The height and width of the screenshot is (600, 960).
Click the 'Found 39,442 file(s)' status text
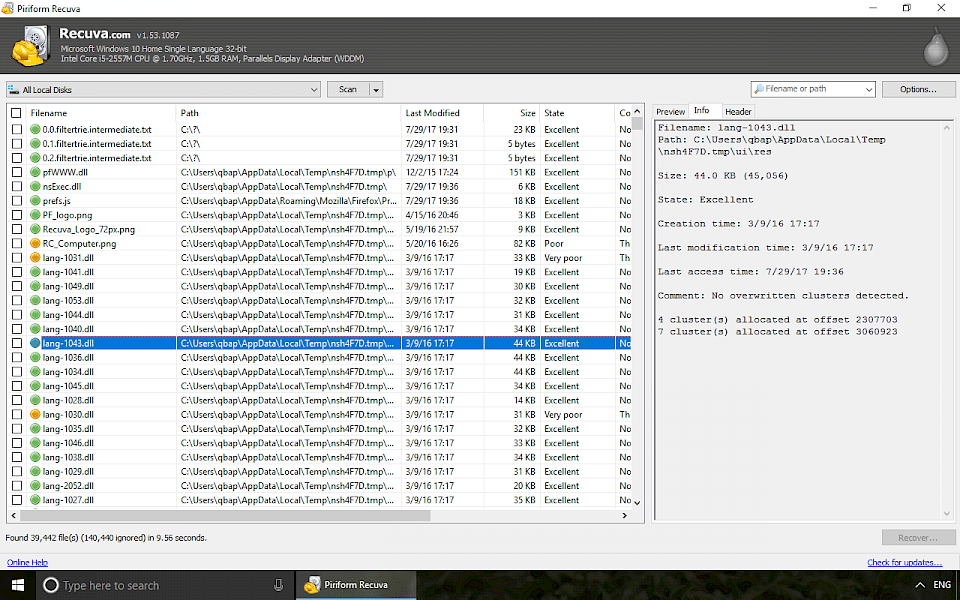[x=106, y=538]
